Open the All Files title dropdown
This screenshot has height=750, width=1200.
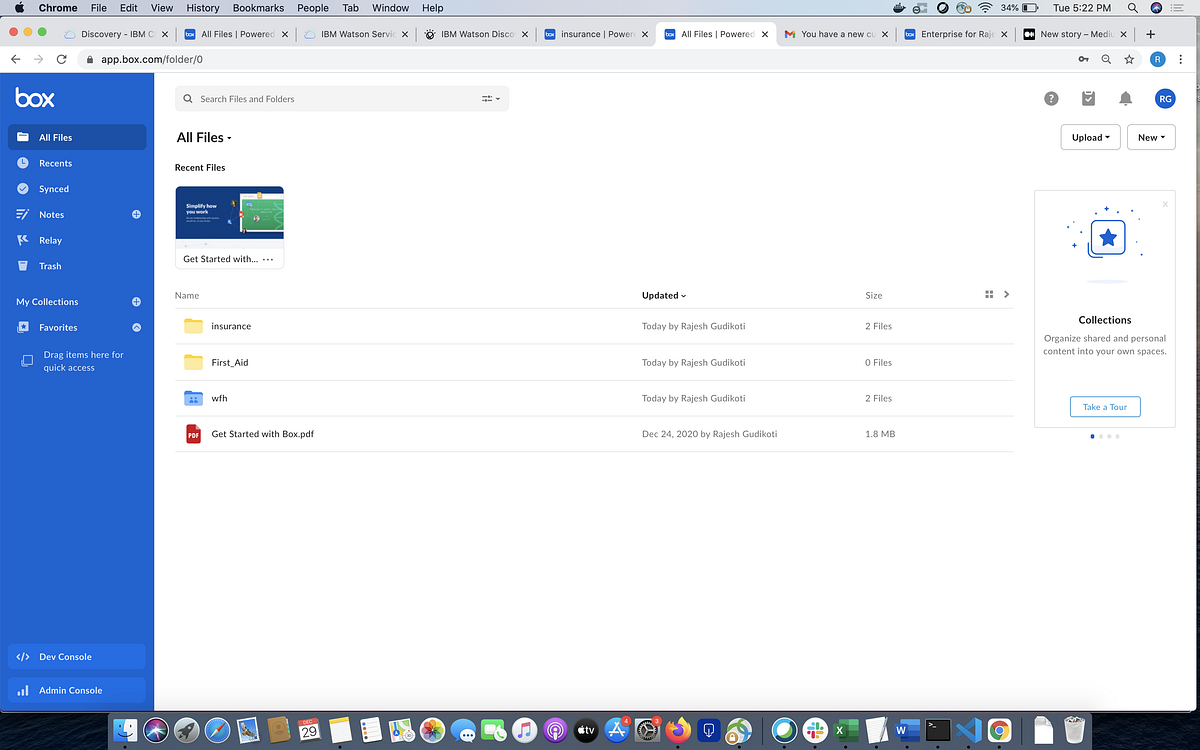tap(204, 138)
